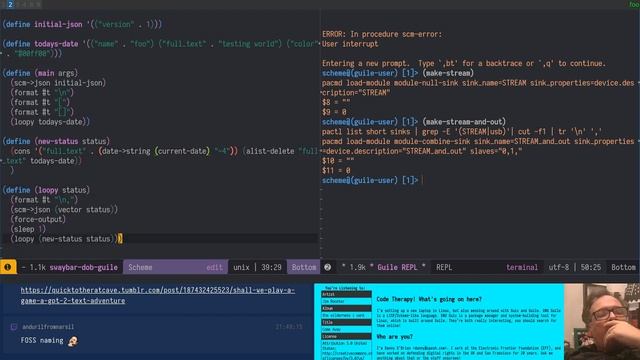Click the REPL major mode label

[444, 267]
